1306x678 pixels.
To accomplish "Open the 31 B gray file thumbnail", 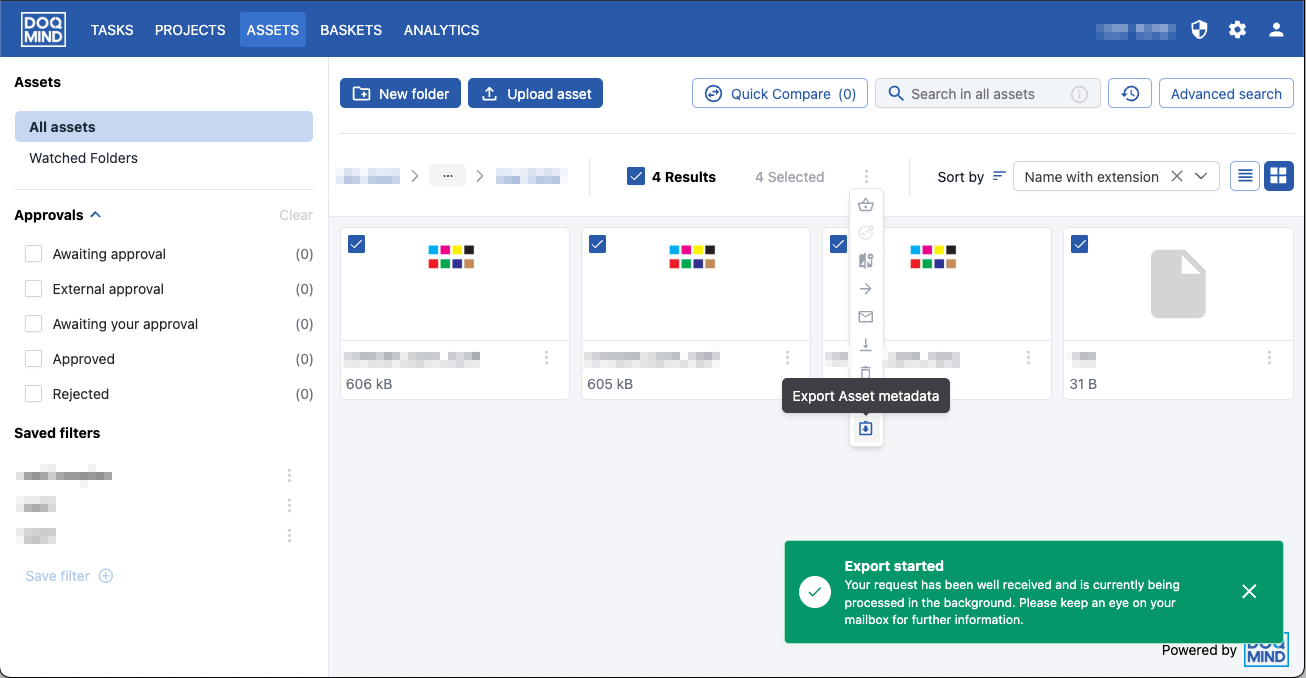I will point(1178,284).
